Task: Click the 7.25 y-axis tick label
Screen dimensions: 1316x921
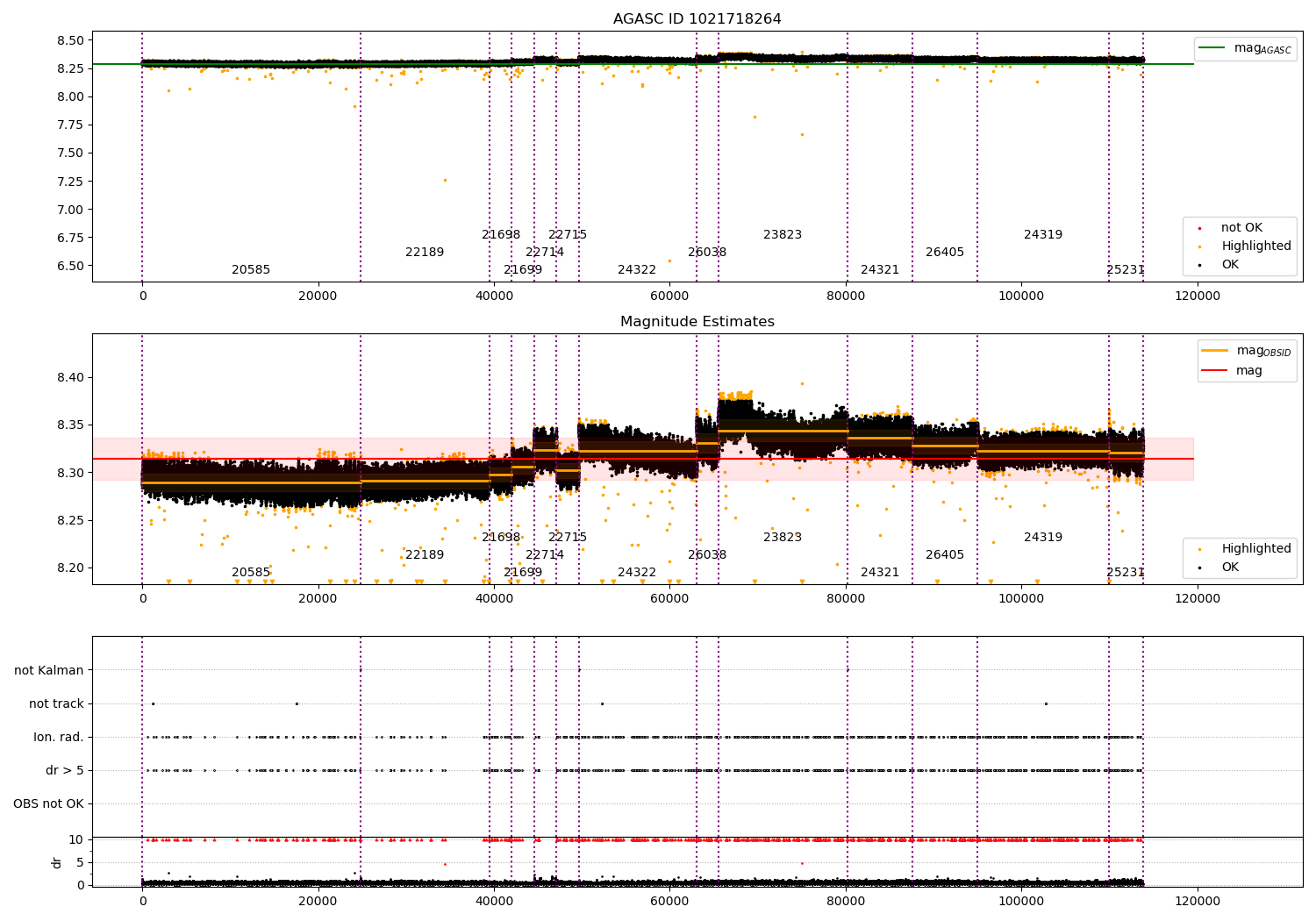Action: tap(69, 182)
